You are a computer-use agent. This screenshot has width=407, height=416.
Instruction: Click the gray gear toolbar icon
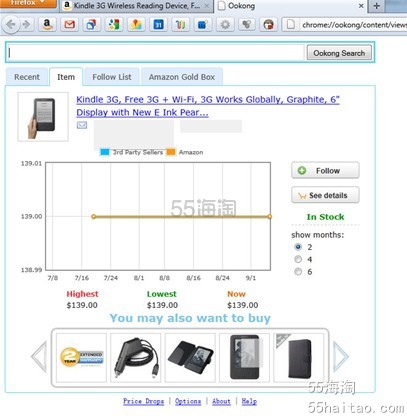225,25
